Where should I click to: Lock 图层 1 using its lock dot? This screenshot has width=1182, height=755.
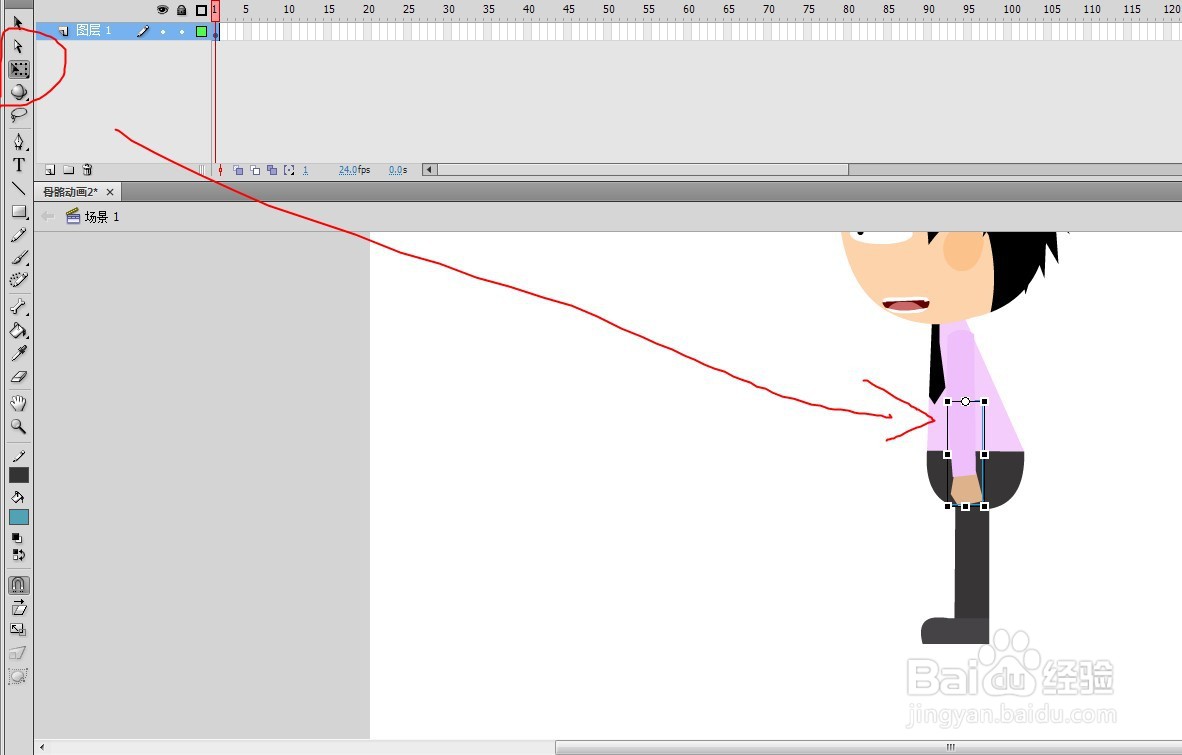coord(182,32)
